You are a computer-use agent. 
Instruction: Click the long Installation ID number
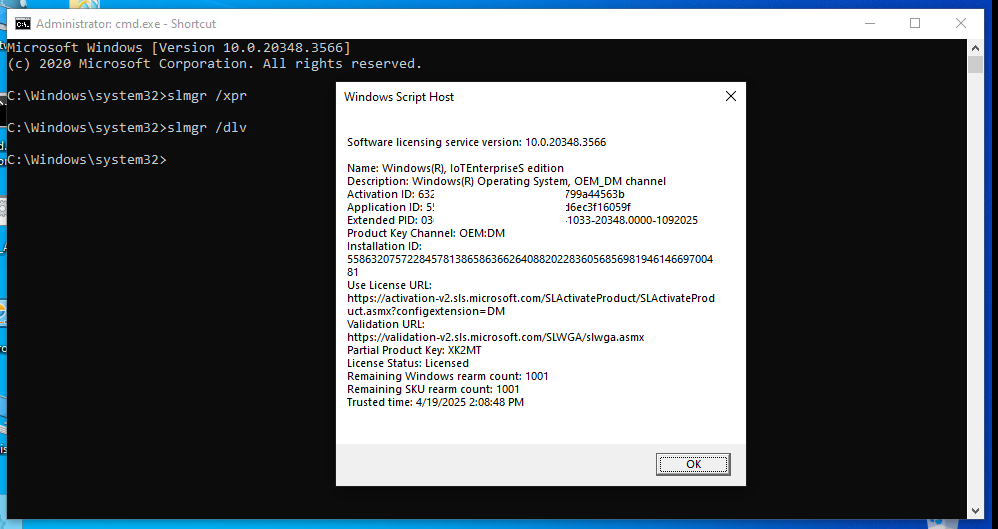(530, 265)
